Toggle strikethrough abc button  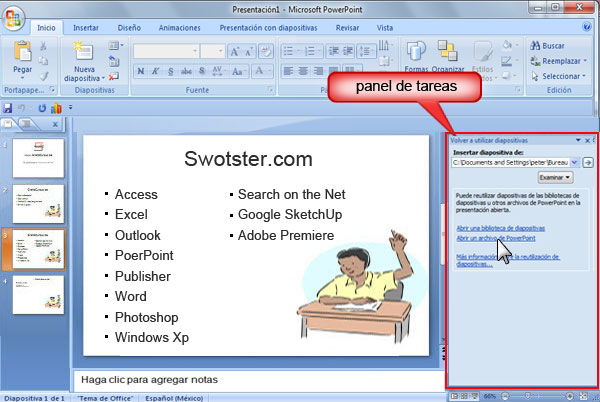[186, 71]
